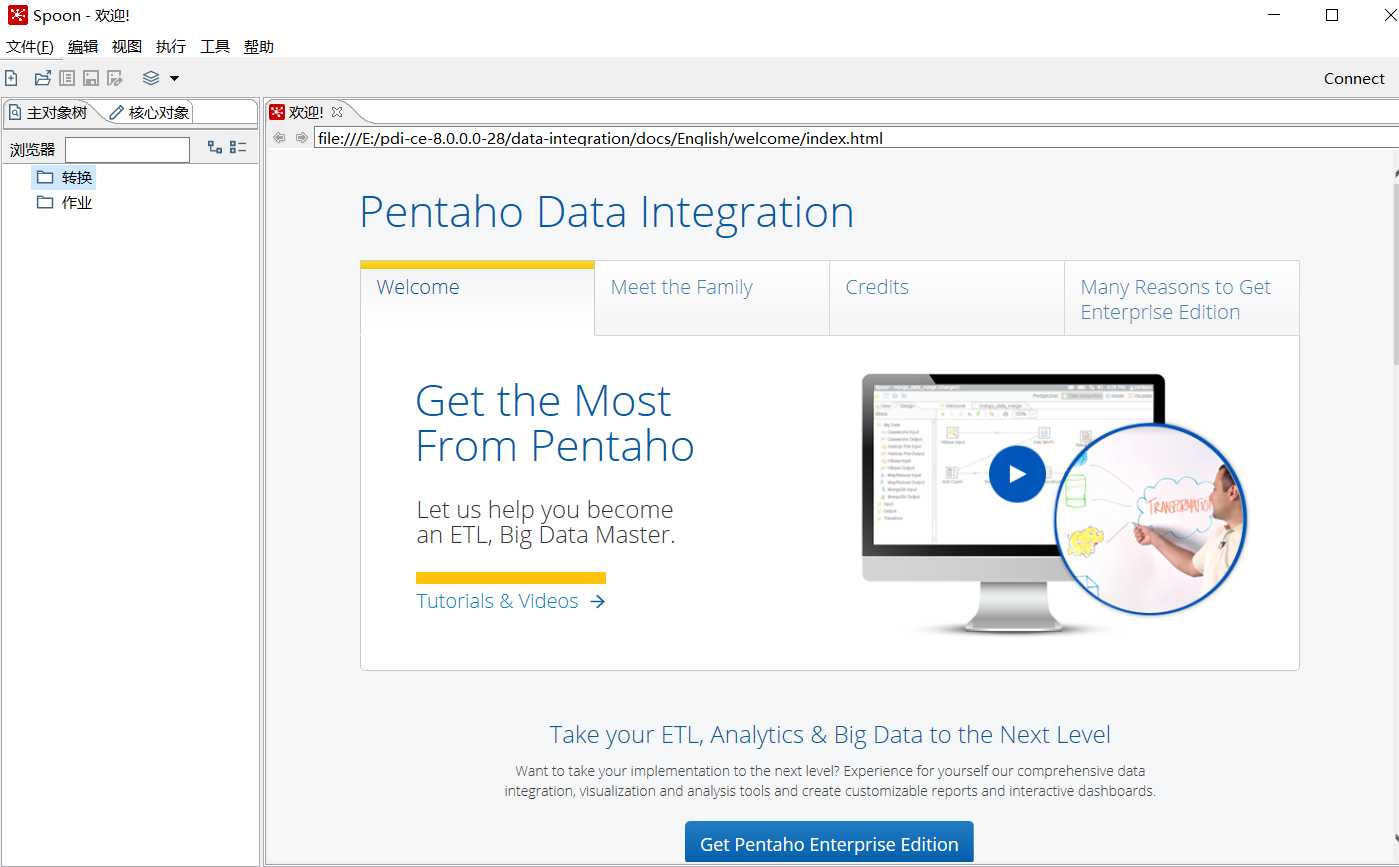Select the 转换 tree item label
The image size is (1399, 867).
[77, 177]
